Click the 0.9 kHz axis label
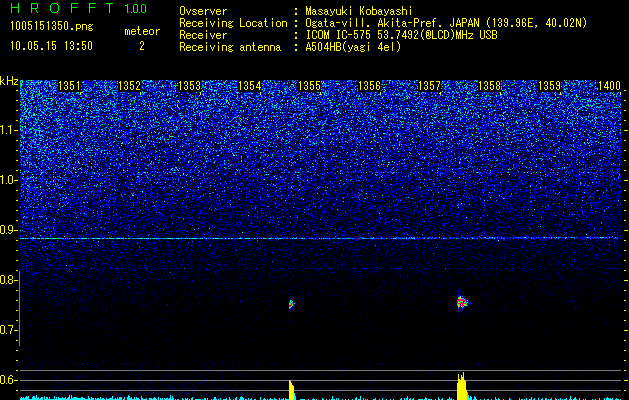629x400 pixels. pos(8,230)
